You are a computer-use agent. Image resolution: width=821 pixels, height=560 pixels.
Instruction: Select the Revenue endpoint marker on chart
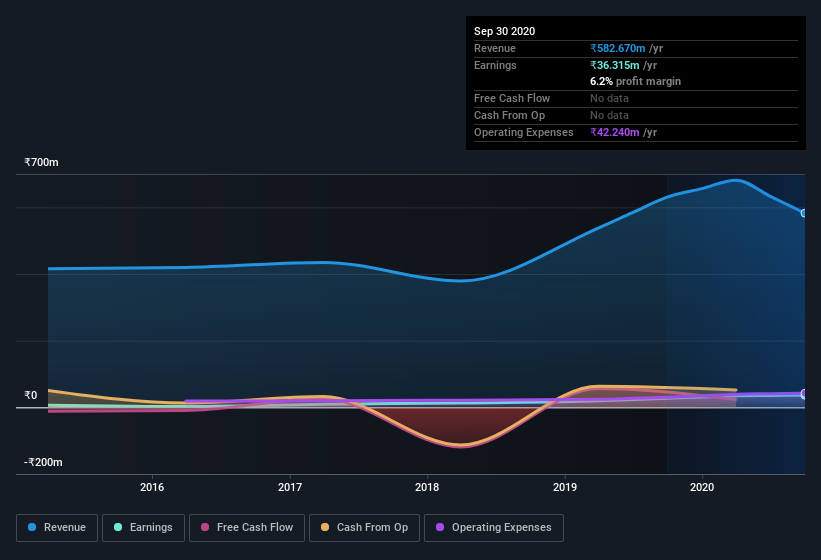[804, 213]
